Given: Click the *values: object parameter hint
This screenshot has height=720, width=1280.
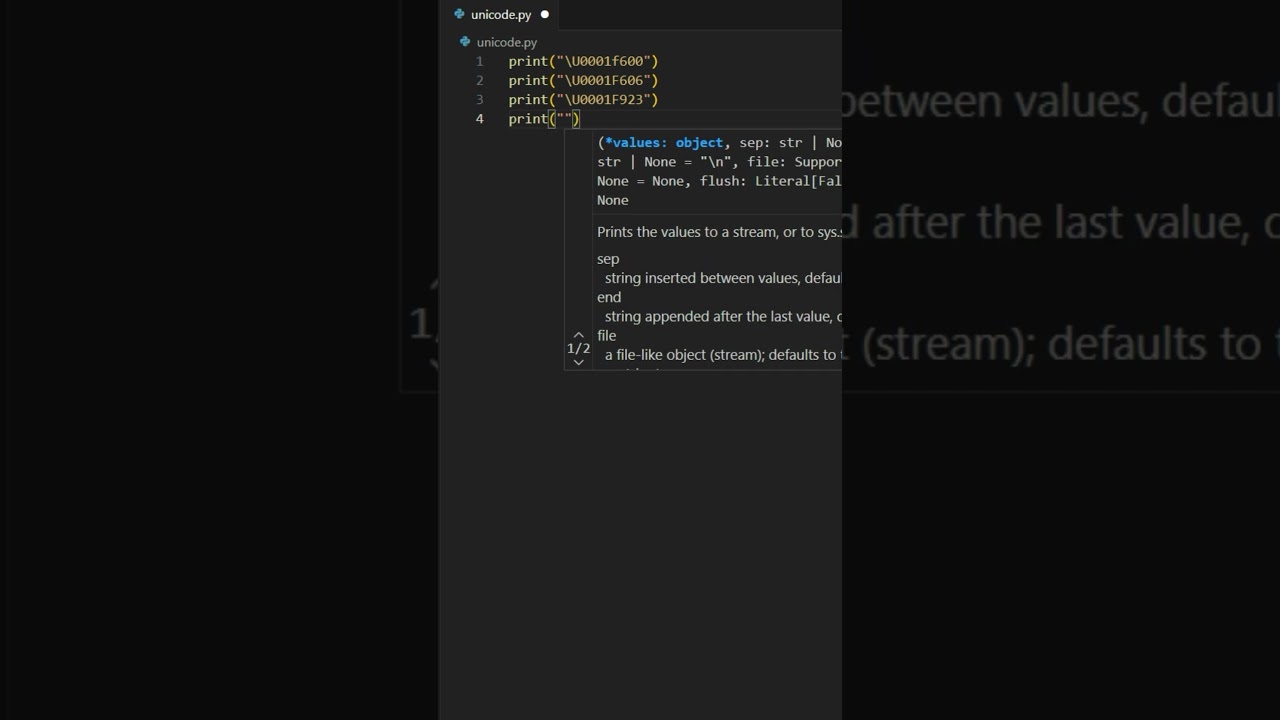Looking at the screenshot, I should tap(664, 142).
